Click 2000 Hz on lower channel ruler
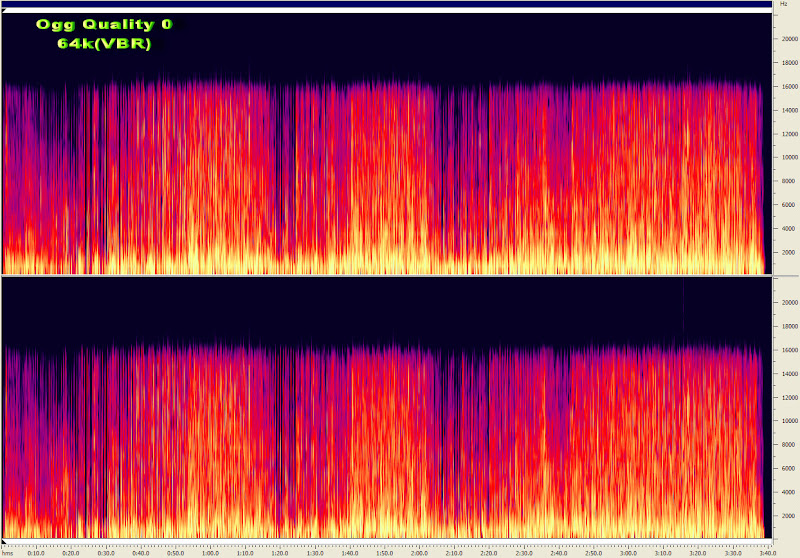Viewport: 800px width, 558px height. (x=788, y=515)
